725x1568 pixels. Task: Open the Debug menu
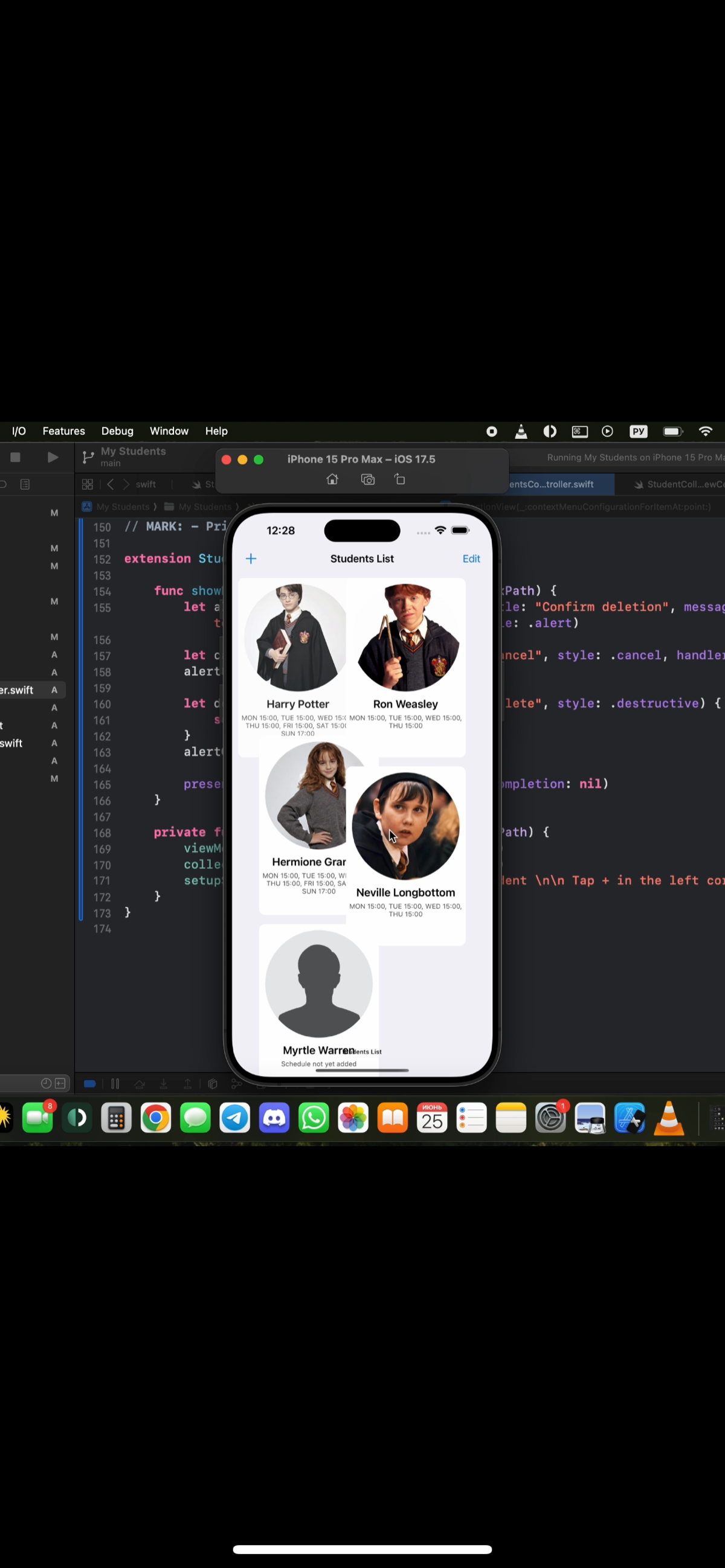coord(117,431)
